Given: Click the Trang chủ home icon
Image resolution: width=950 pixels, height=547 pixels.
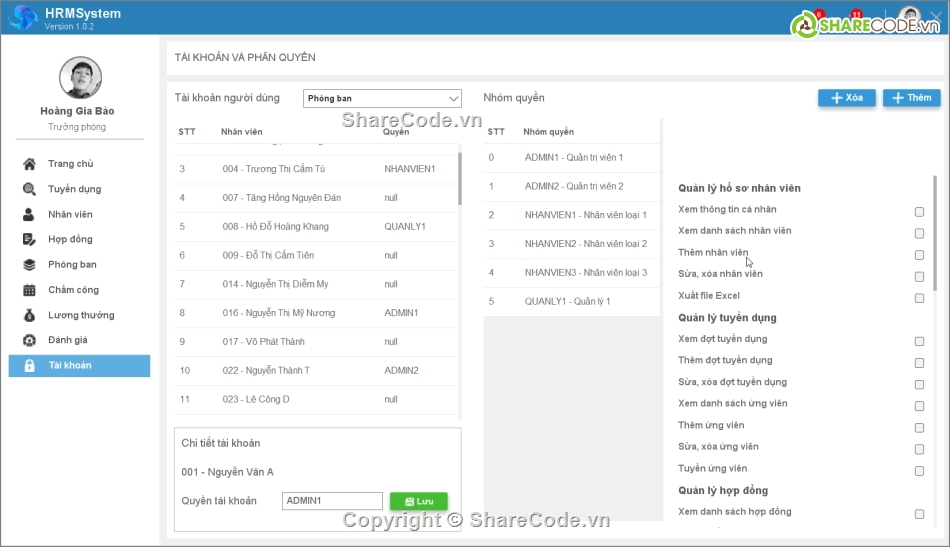Looking at the screenshot, I should [29, 164].
